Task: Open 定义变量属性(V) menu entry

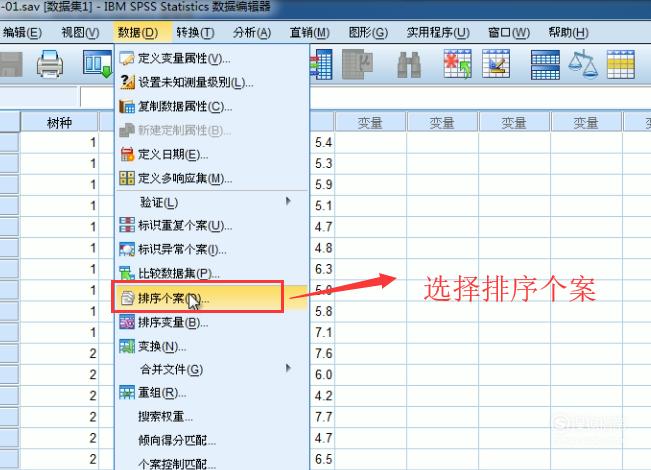Action: pos(212,59)
